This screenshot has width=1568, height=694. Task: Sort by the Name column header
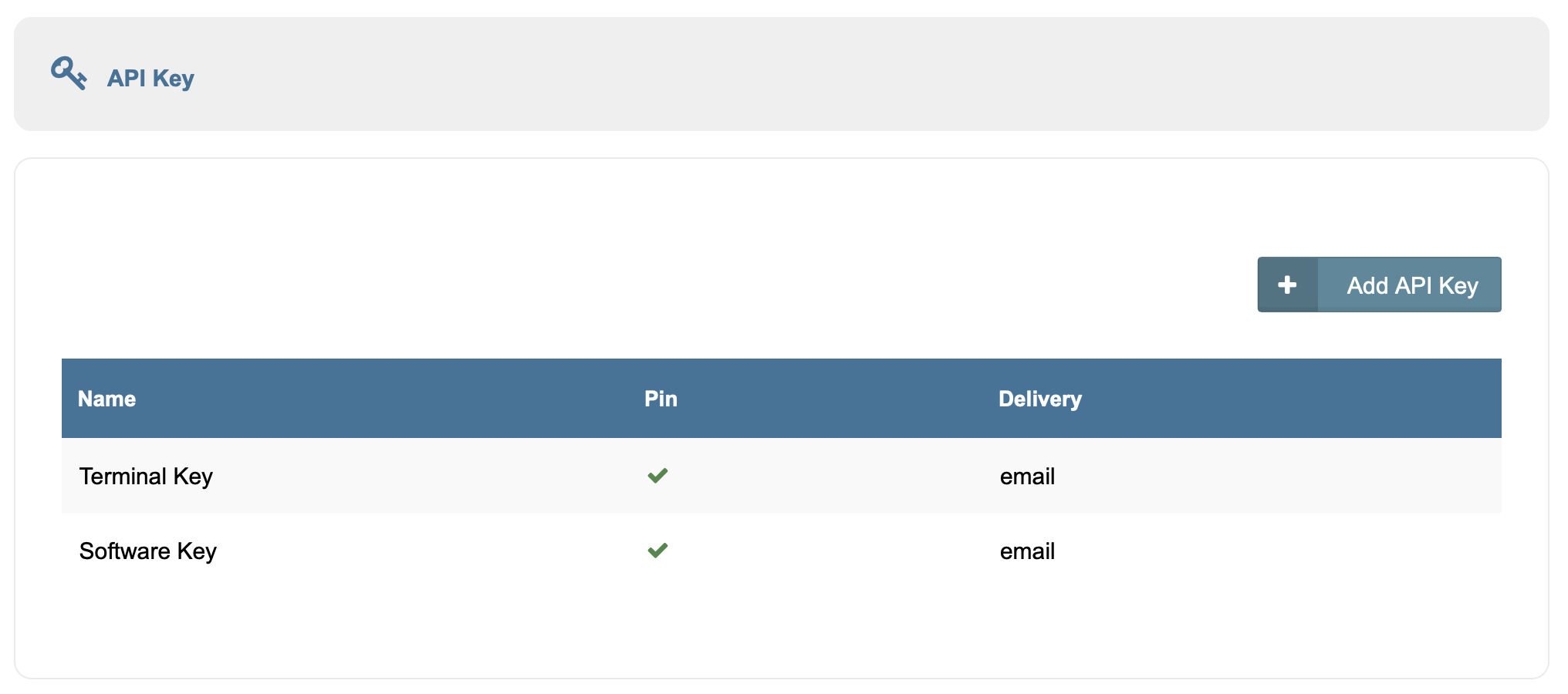point(107,399)
